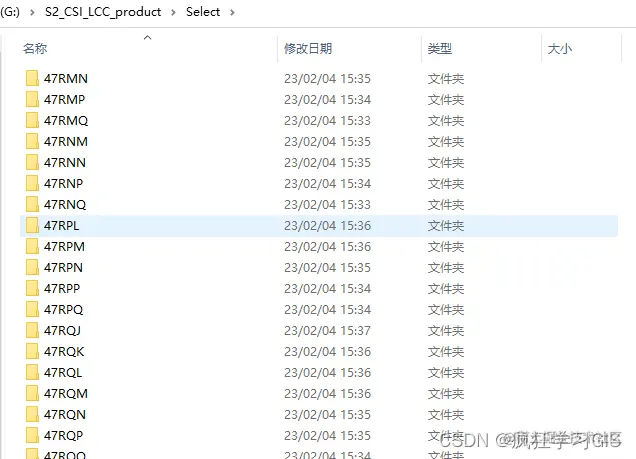Click the 47RMQ folder icon
The image size is (636, 459).
tap(32, 120)
